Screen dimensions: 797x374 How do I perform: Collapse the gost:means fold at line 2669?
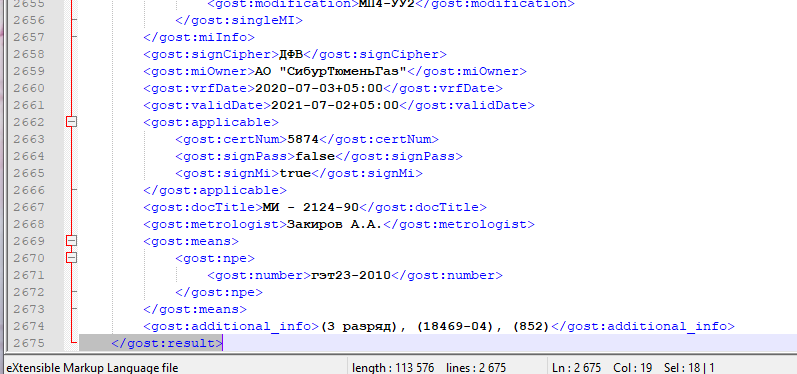click(72, 241)
